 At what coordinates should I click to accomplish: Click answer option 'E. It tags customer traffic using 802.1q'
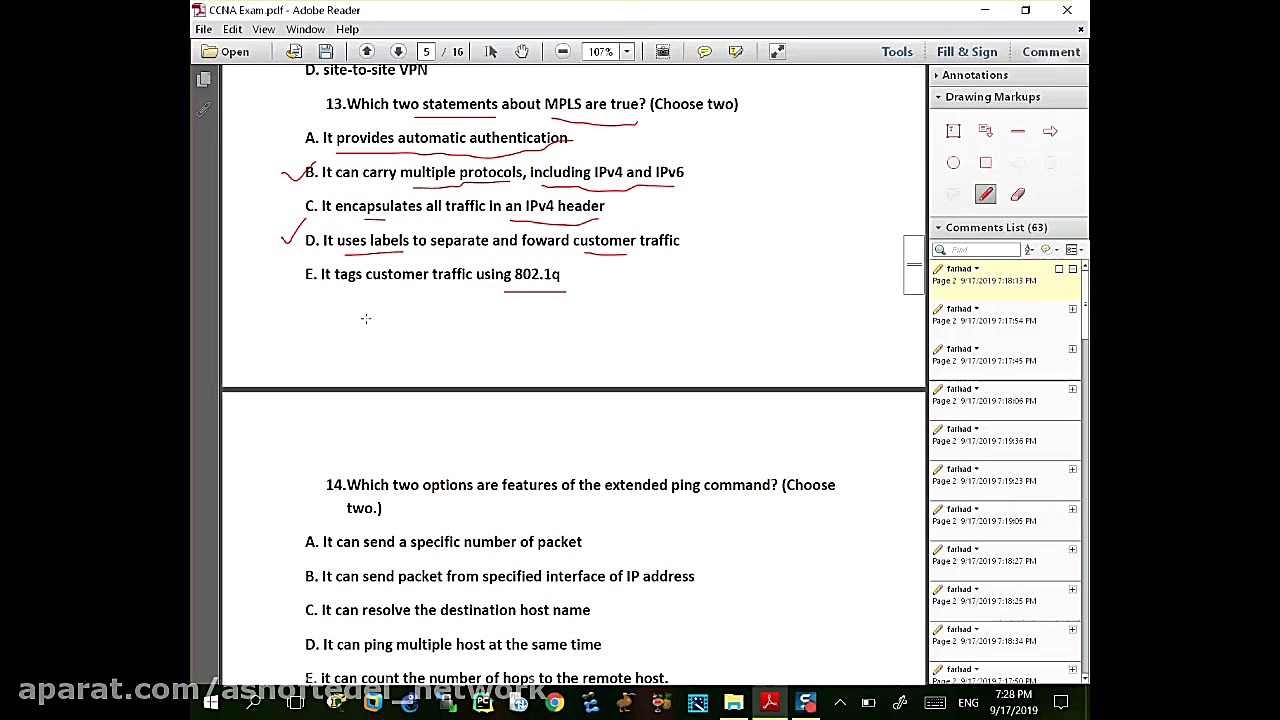pos(432,274)
